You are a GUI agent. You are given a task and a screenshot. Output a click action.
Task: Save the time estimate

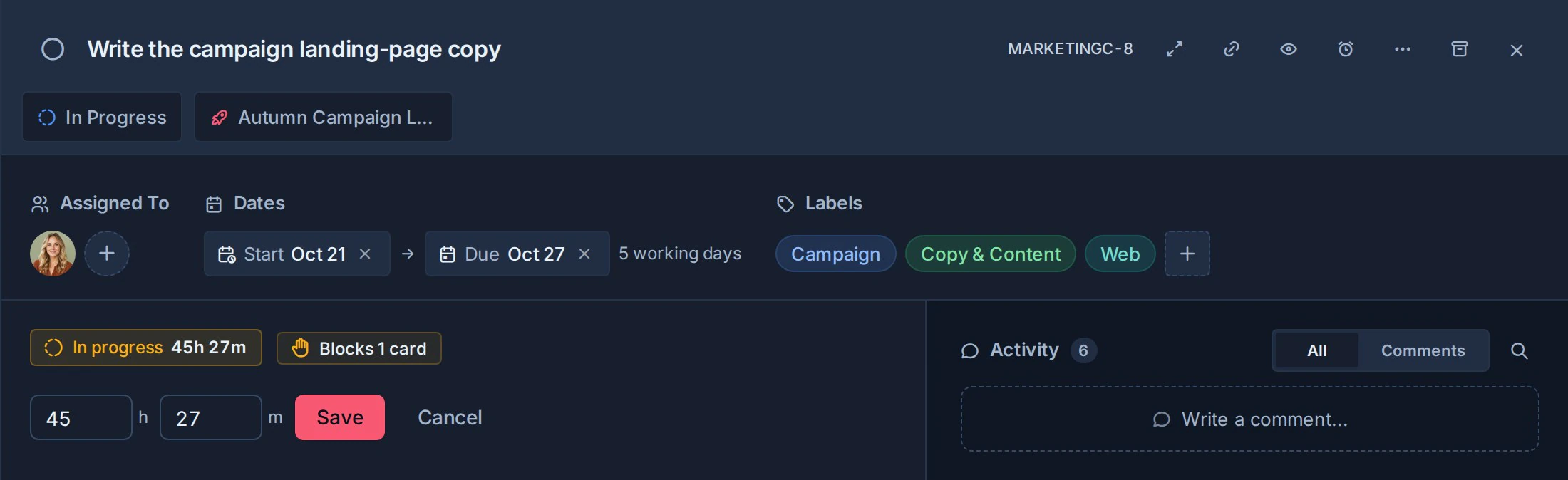340,417
